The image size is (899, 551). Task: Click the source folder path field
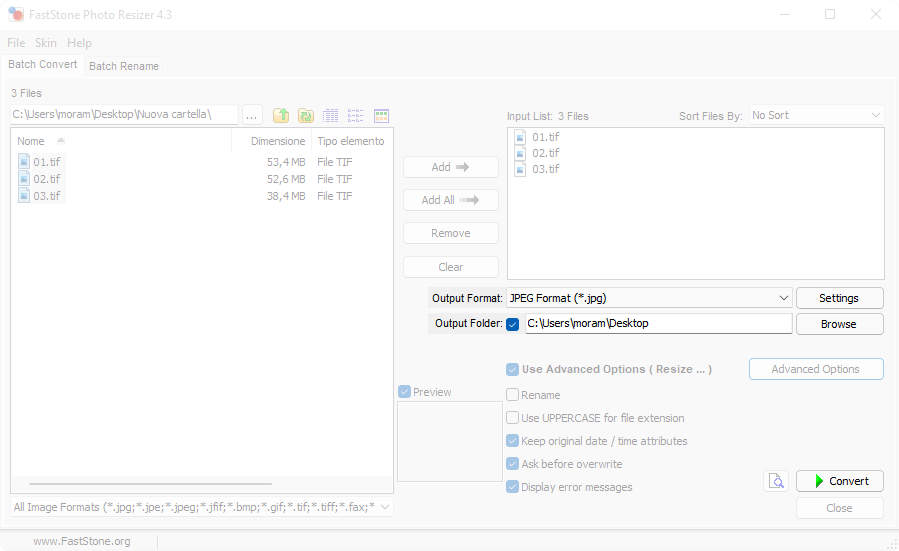[x=124, y=114]
